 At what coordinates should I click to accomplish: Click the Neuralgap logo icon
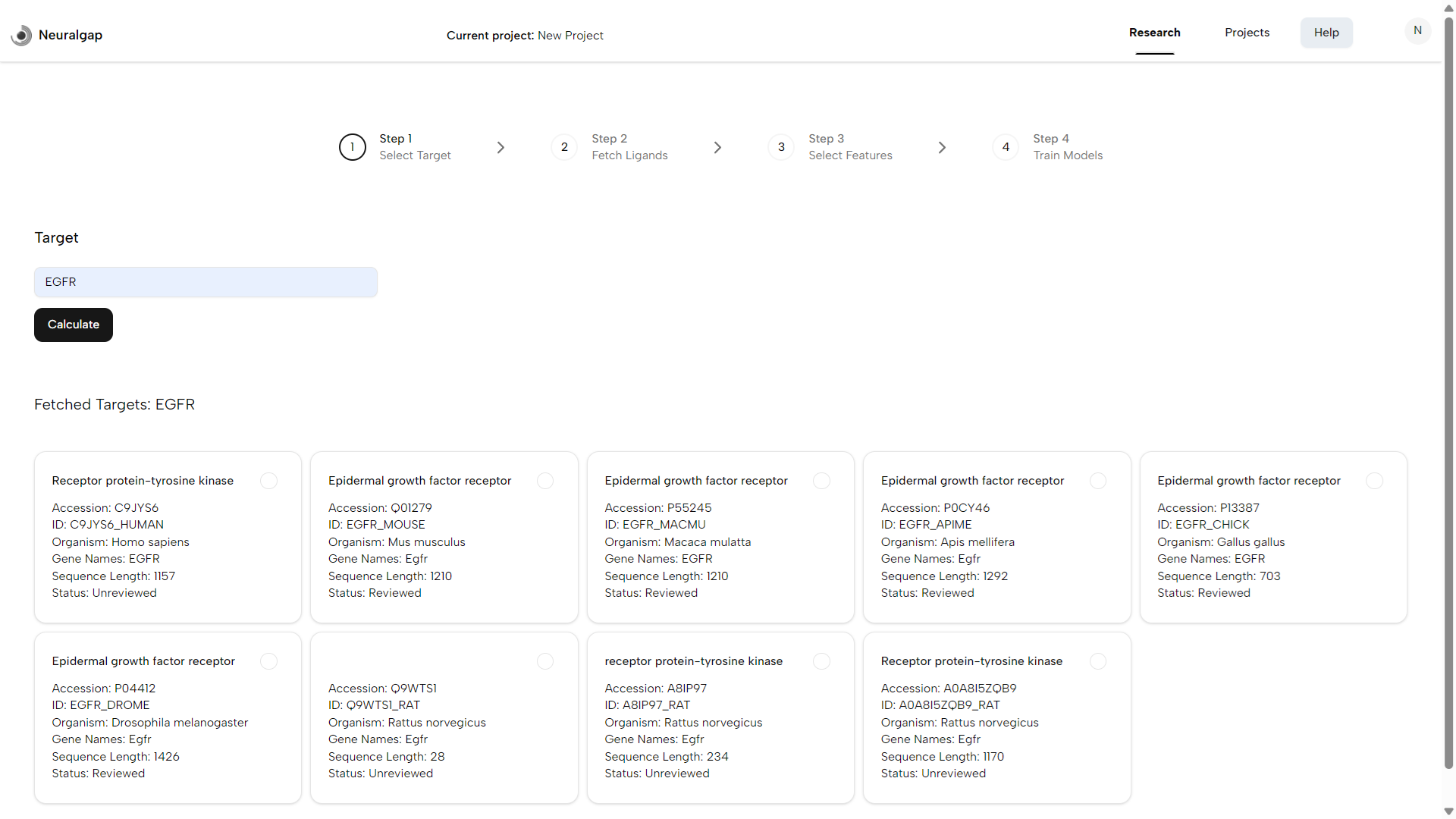click(x=21, y=35)
